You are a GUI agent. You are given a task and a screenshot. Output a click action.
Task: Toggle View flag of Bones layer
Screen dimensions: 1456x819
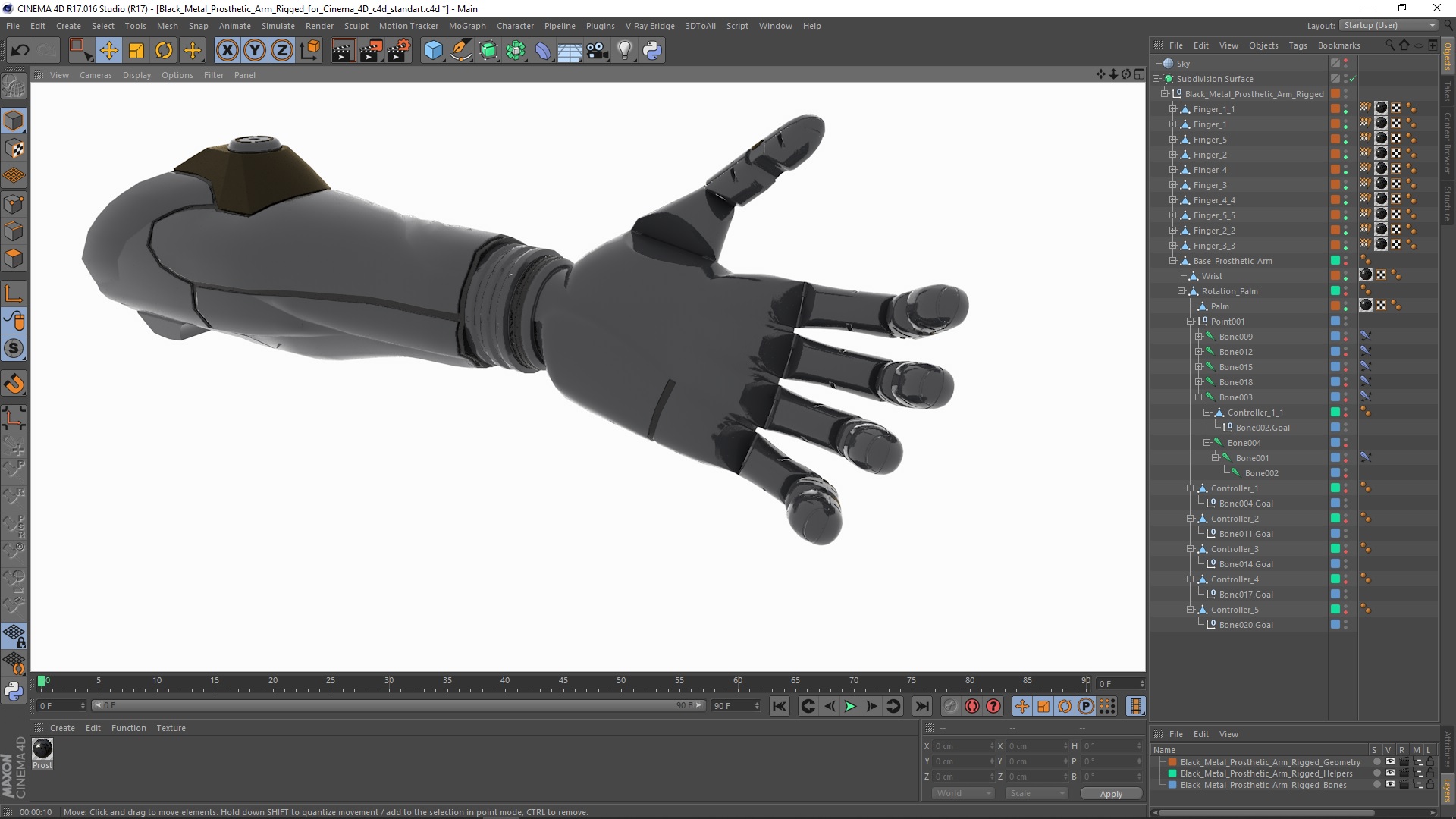pyautogui.click(x=1390, y=785)
